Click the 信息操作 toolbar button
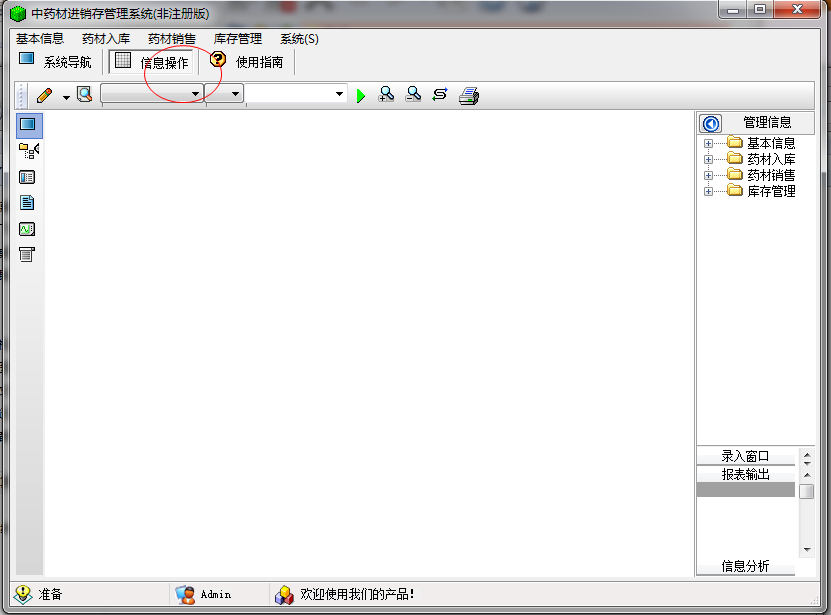Viewport: 831px width, 615px height. (x=152, y=62)
